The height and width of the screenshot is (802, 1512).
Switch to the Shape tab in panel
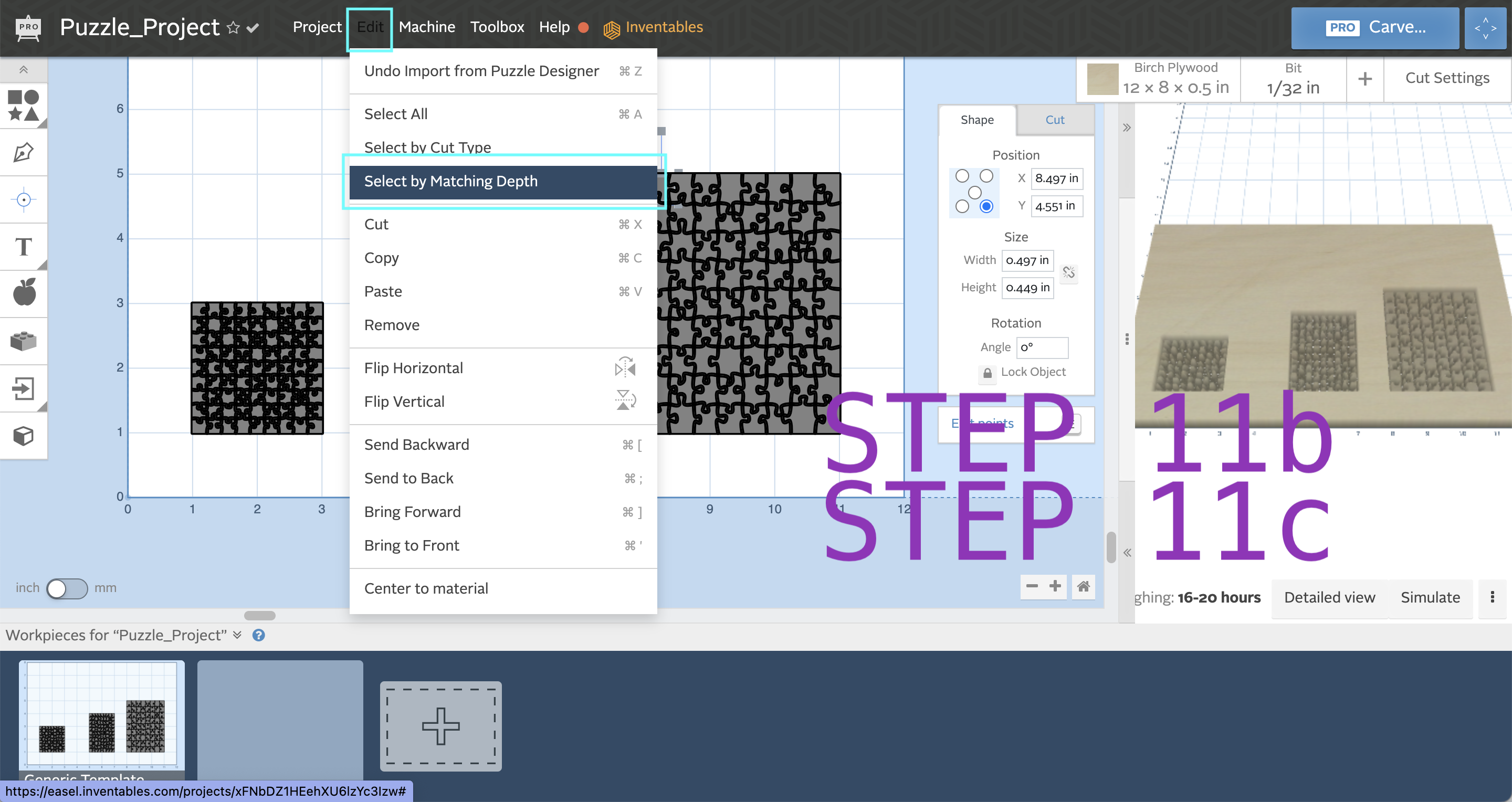click(978, 120)
